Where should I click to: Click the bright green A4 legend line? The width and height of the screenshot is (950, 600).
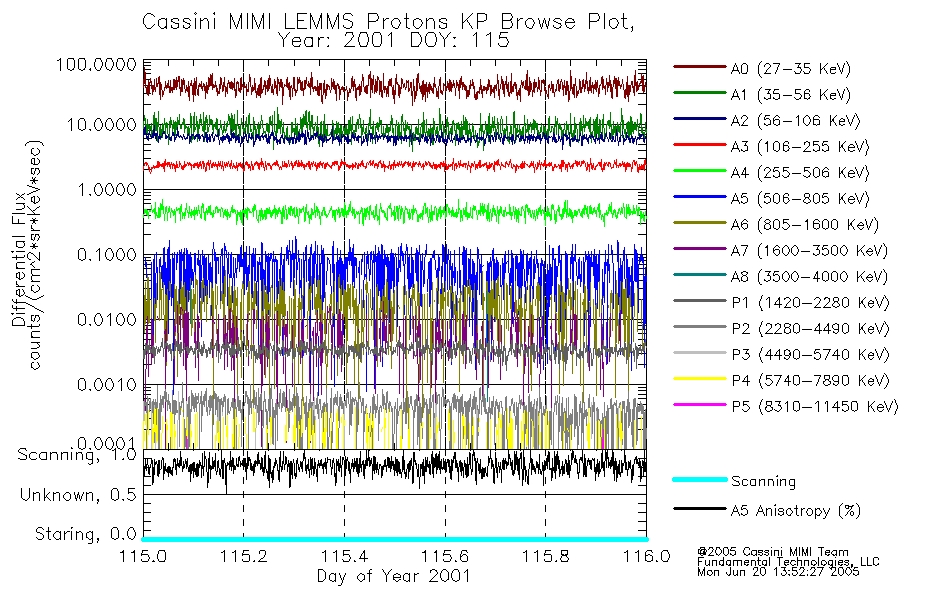click(x=700, y=171)
